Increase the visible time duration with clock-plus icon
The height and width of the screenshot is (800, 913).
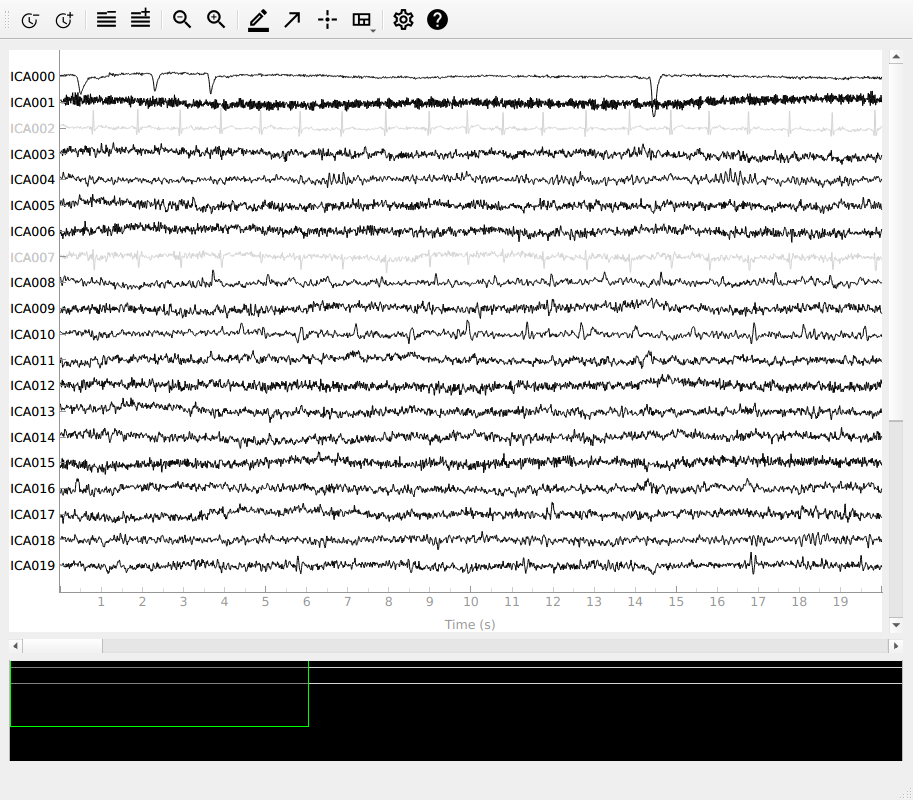point(64,20)
